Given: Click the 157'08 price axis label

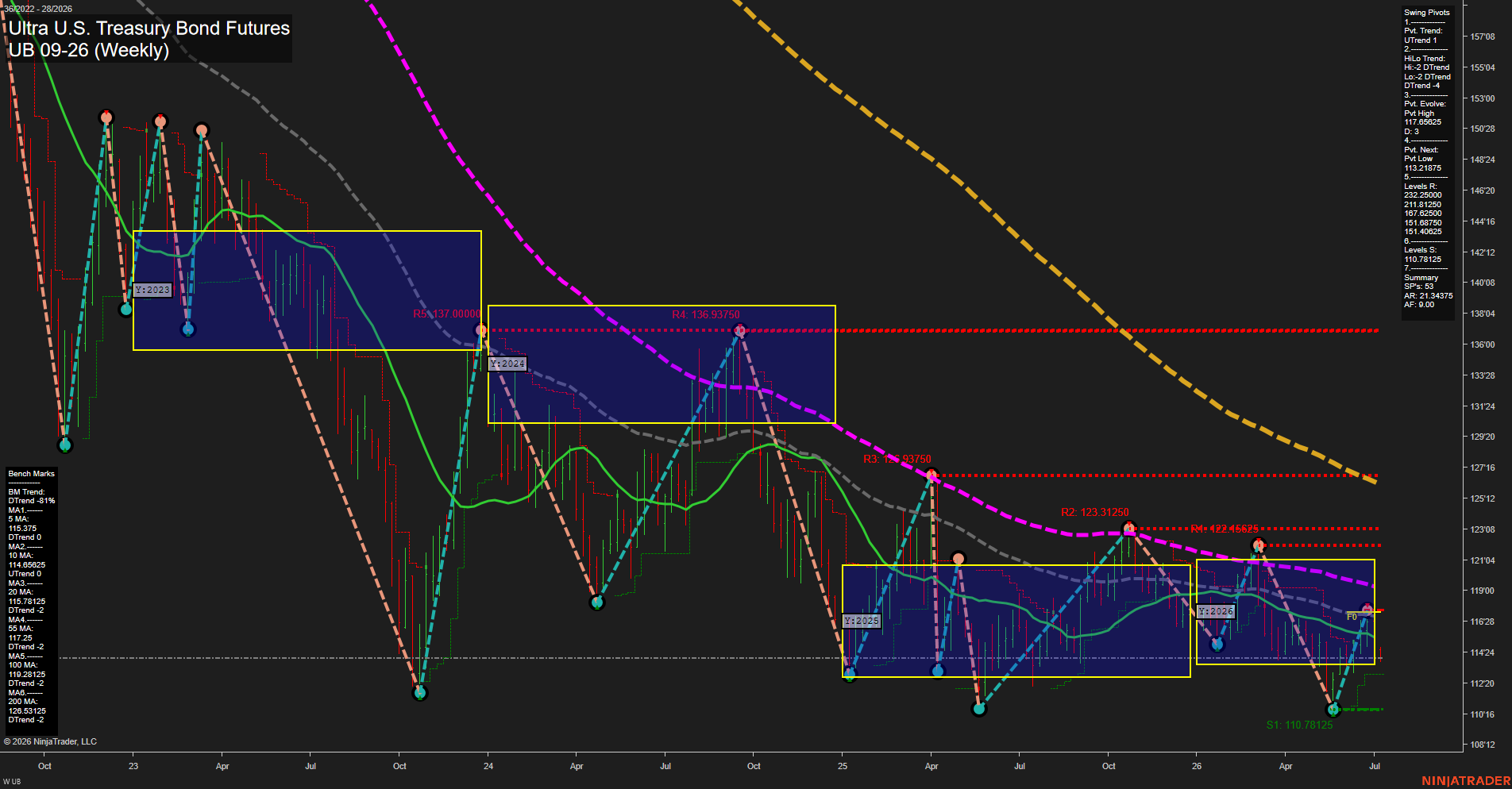Looking at the screenshot, I should tap(1483, 37).
